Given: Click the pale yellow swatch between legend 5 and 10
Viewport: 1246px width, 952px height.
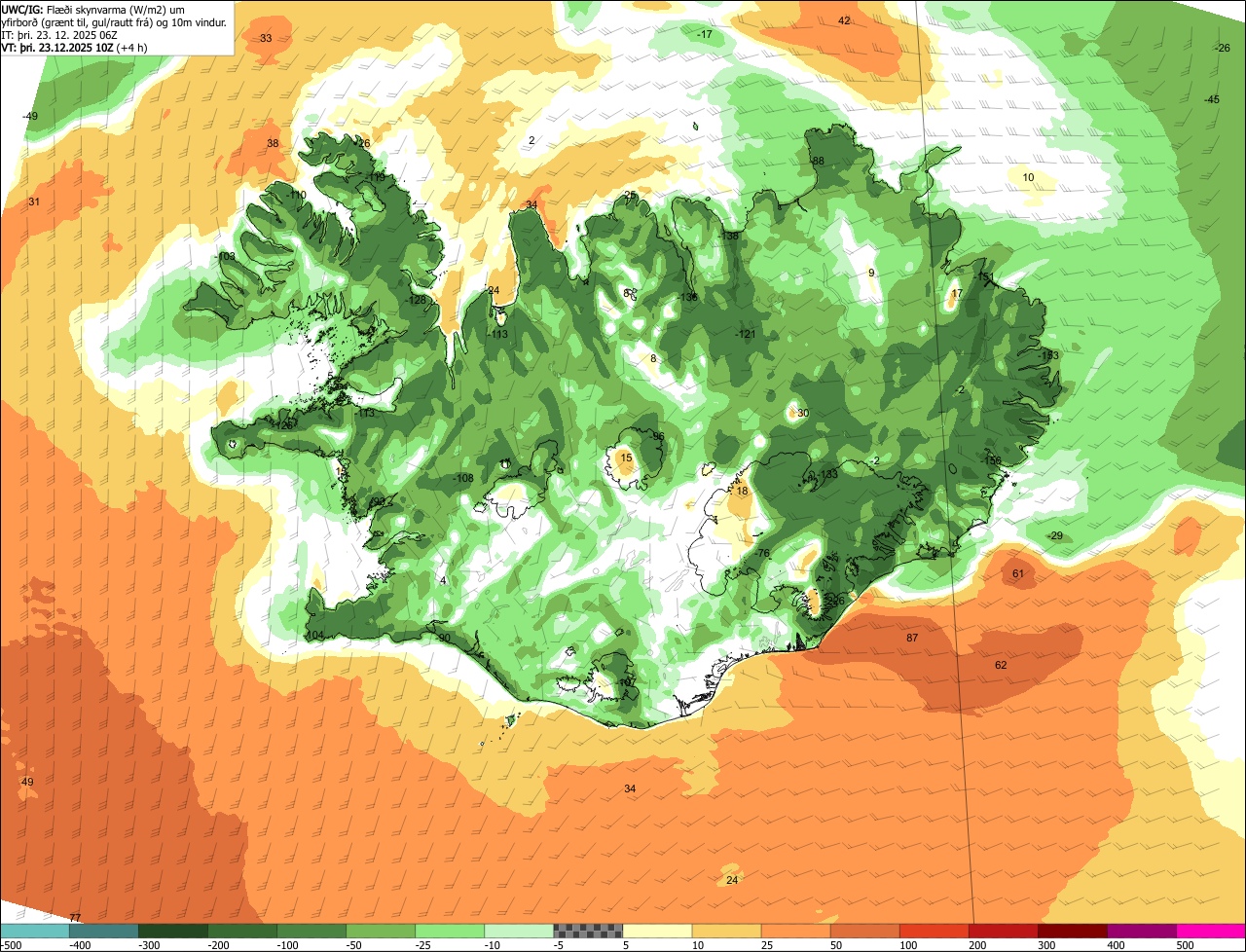Looking at the screenshot, I should pos(657,931).
